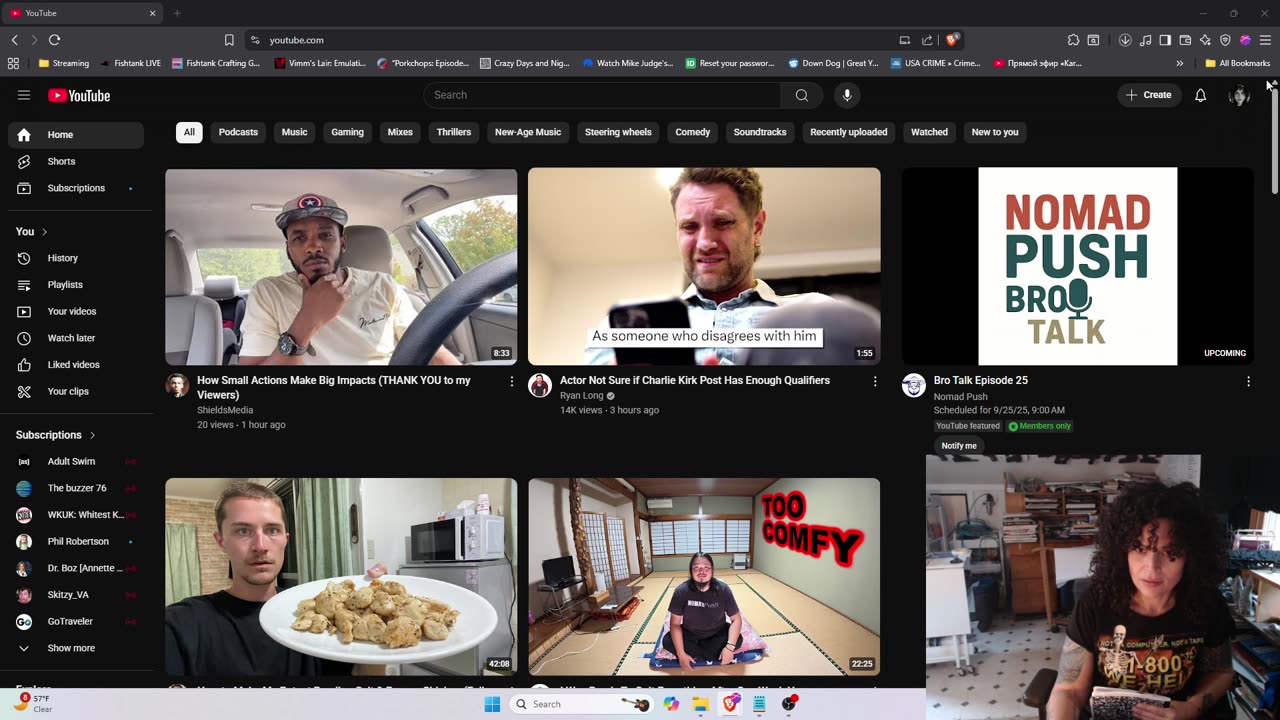
Task: Click the search magnifier button
Action: point(802,95)
